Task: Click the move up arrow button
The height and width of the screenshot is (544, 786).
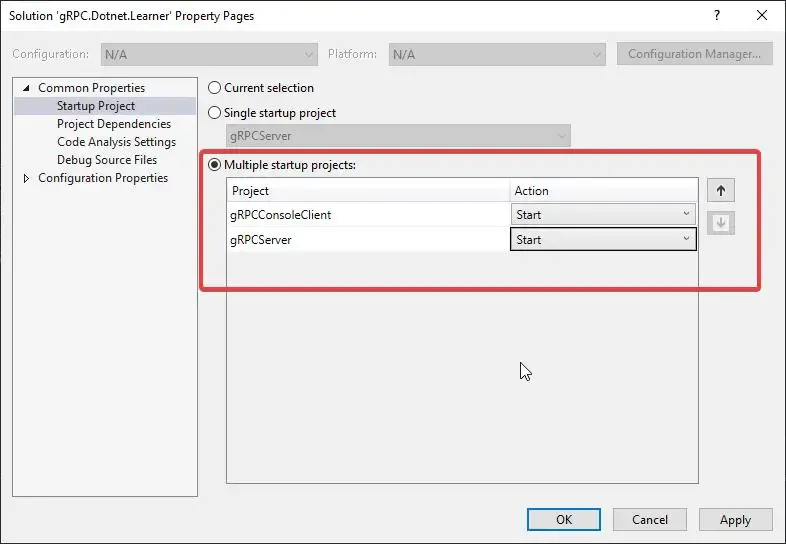Action: pyautogui.click(x=720, y=191)
